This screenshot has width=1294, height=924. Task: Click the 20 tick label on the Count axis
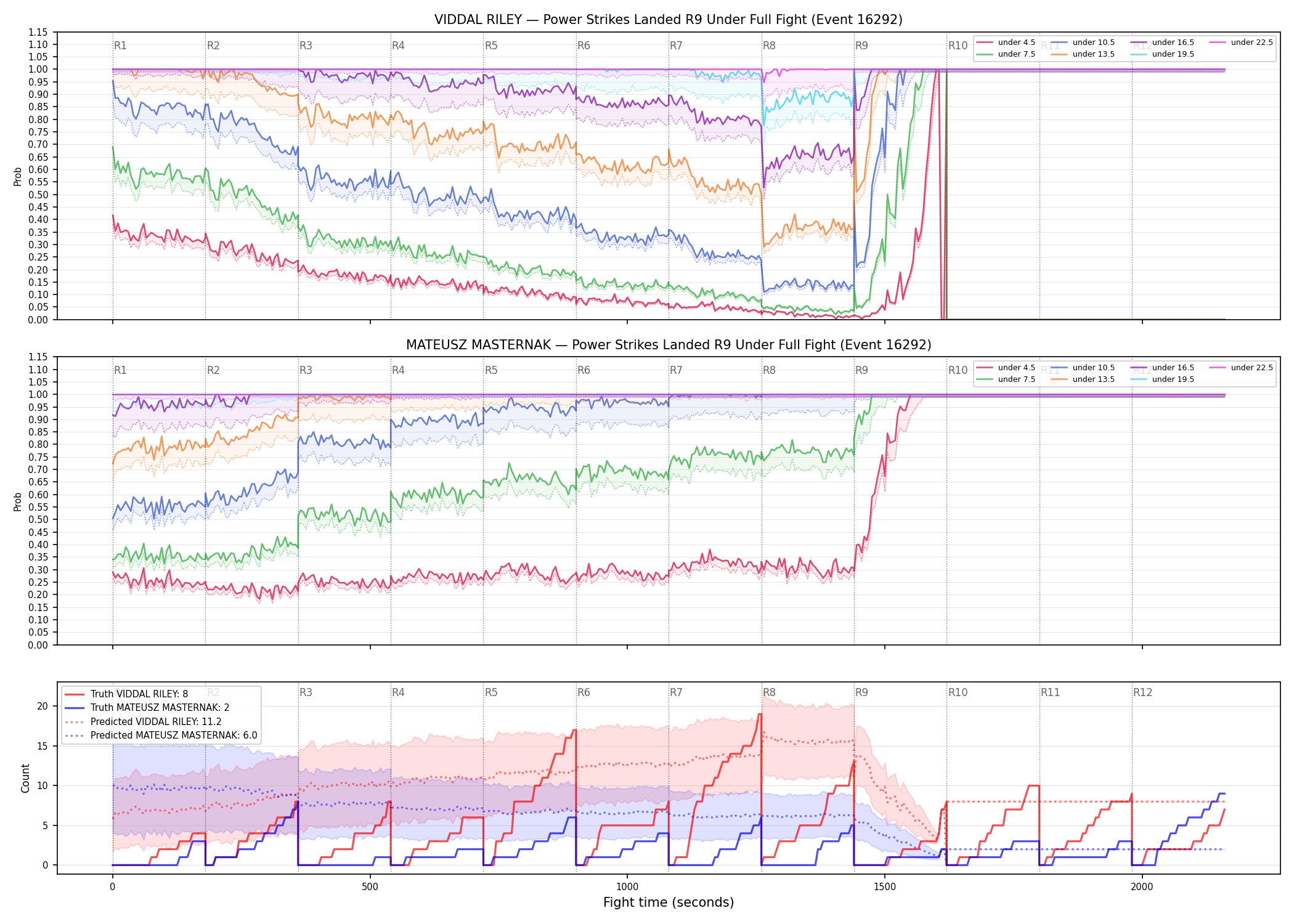43,706
